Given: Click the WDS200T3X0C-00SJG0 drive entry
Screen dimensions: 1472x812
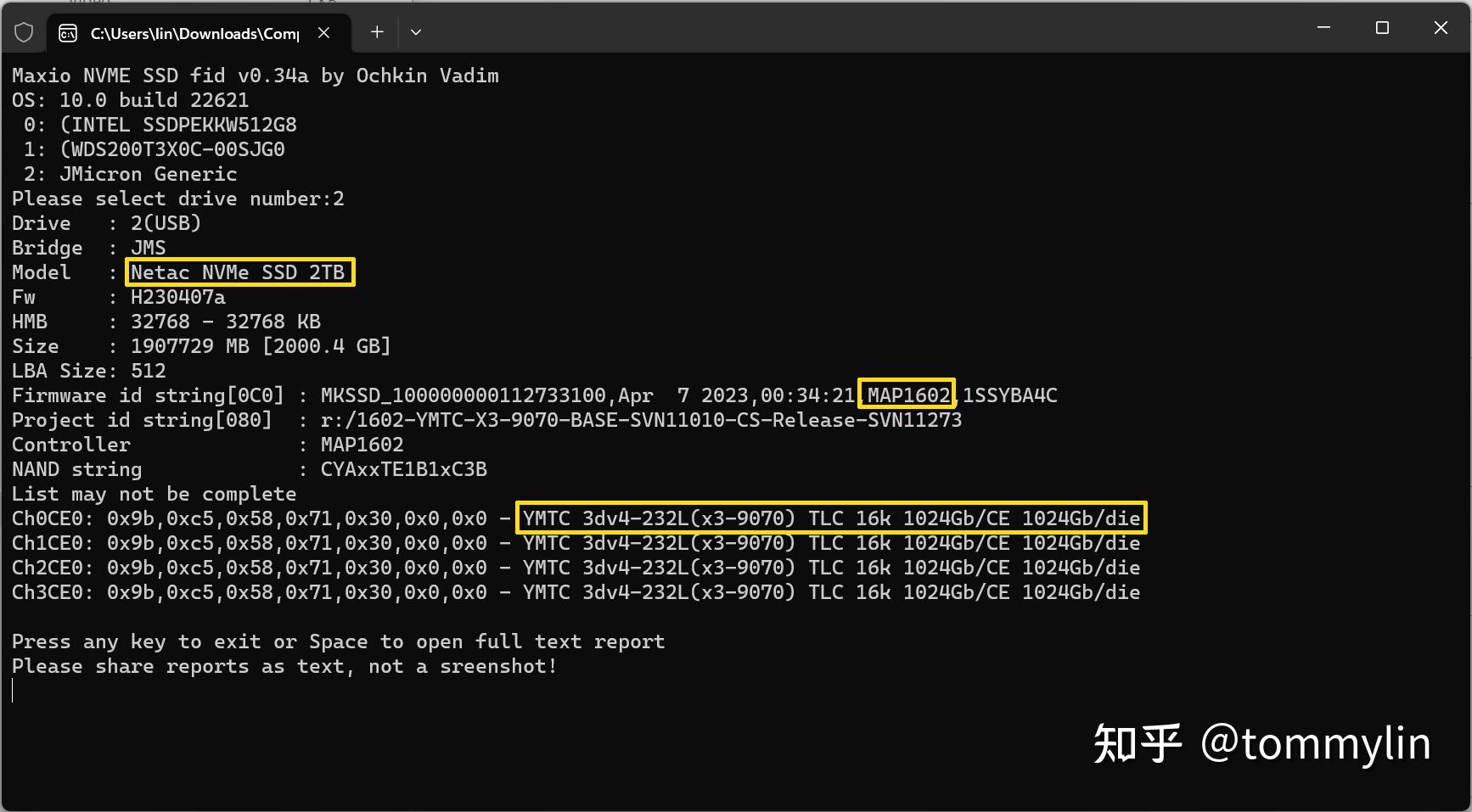Looking at the screenshot, I should (172, 149).
